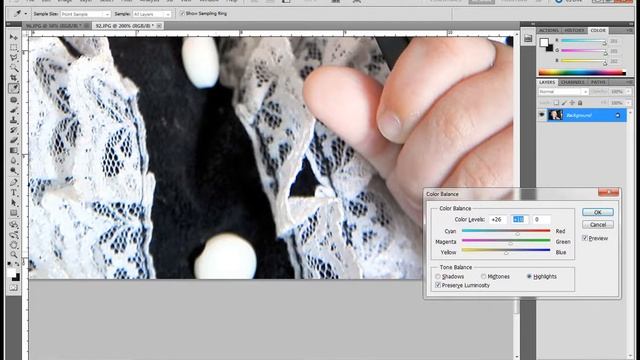This screenshot has width=640, height=360.
Task: Select the Move tool
Action: pyautogui.click(x=13, y=38)
